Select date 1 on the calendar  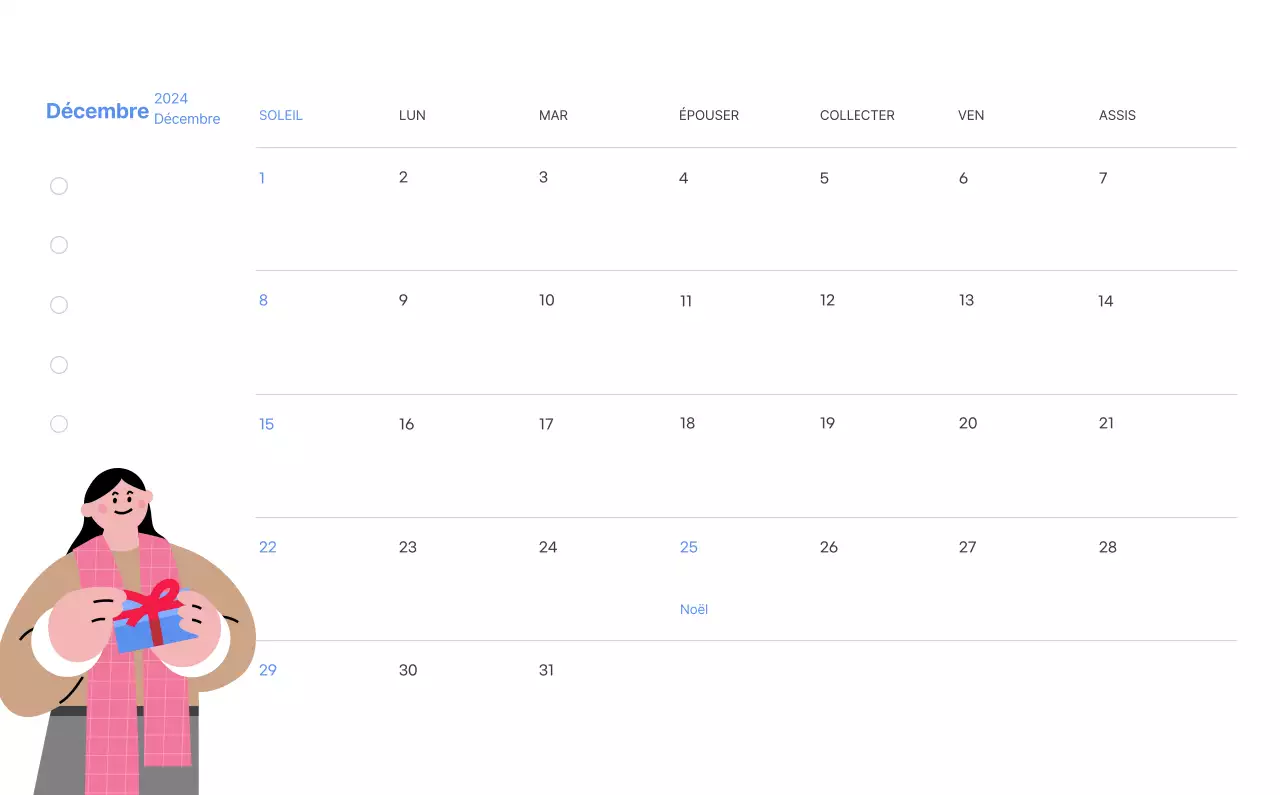[x=262, y=178]
